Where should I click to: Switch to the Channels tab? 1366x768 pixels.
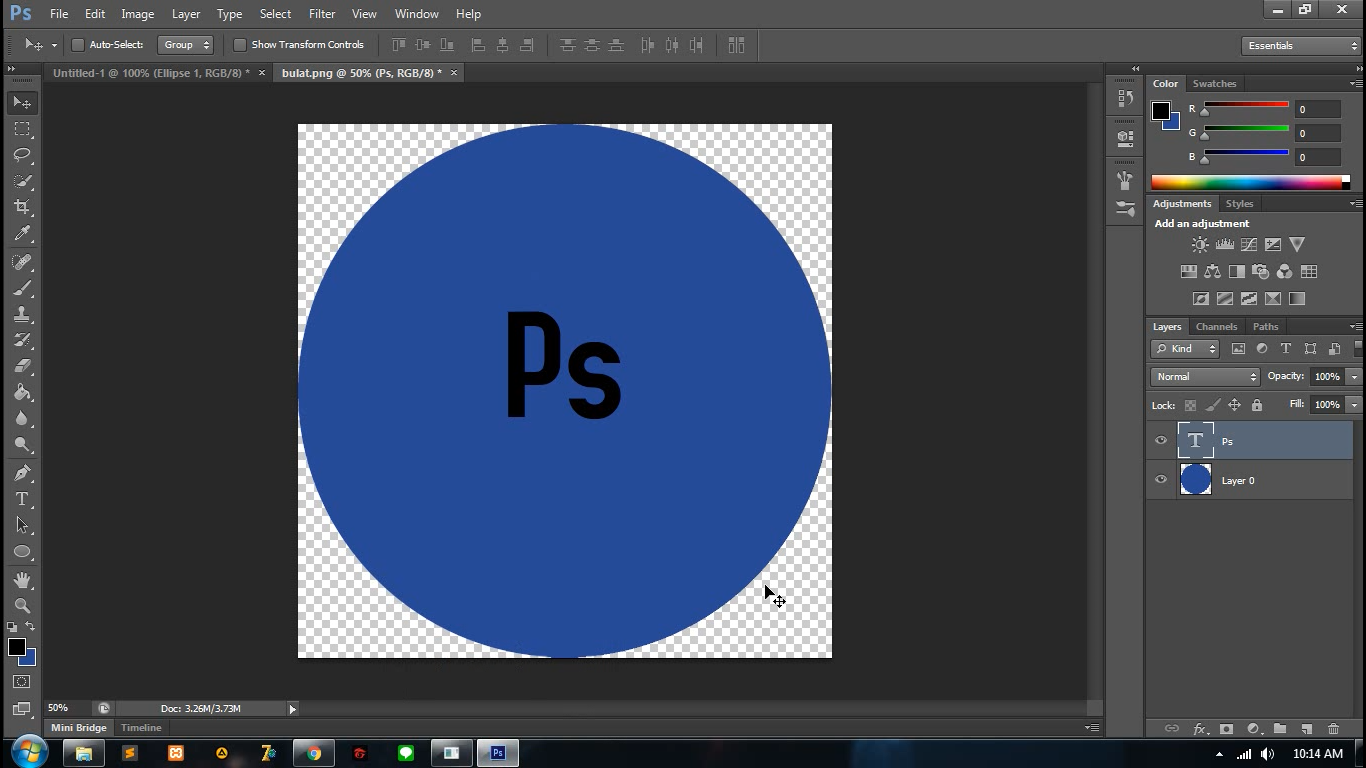coord(1216,327)
